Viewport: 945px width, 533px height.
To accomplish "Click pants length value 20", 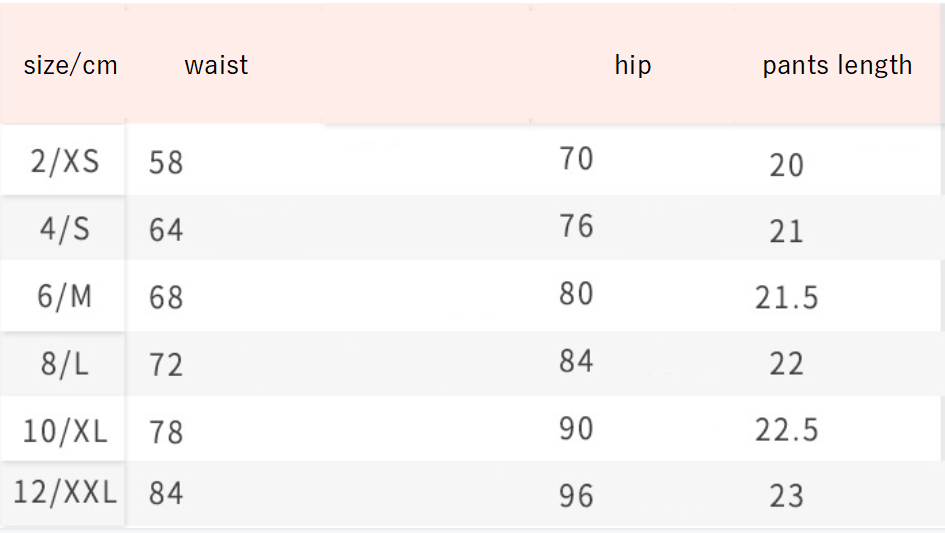I will [x=786, y=165].
